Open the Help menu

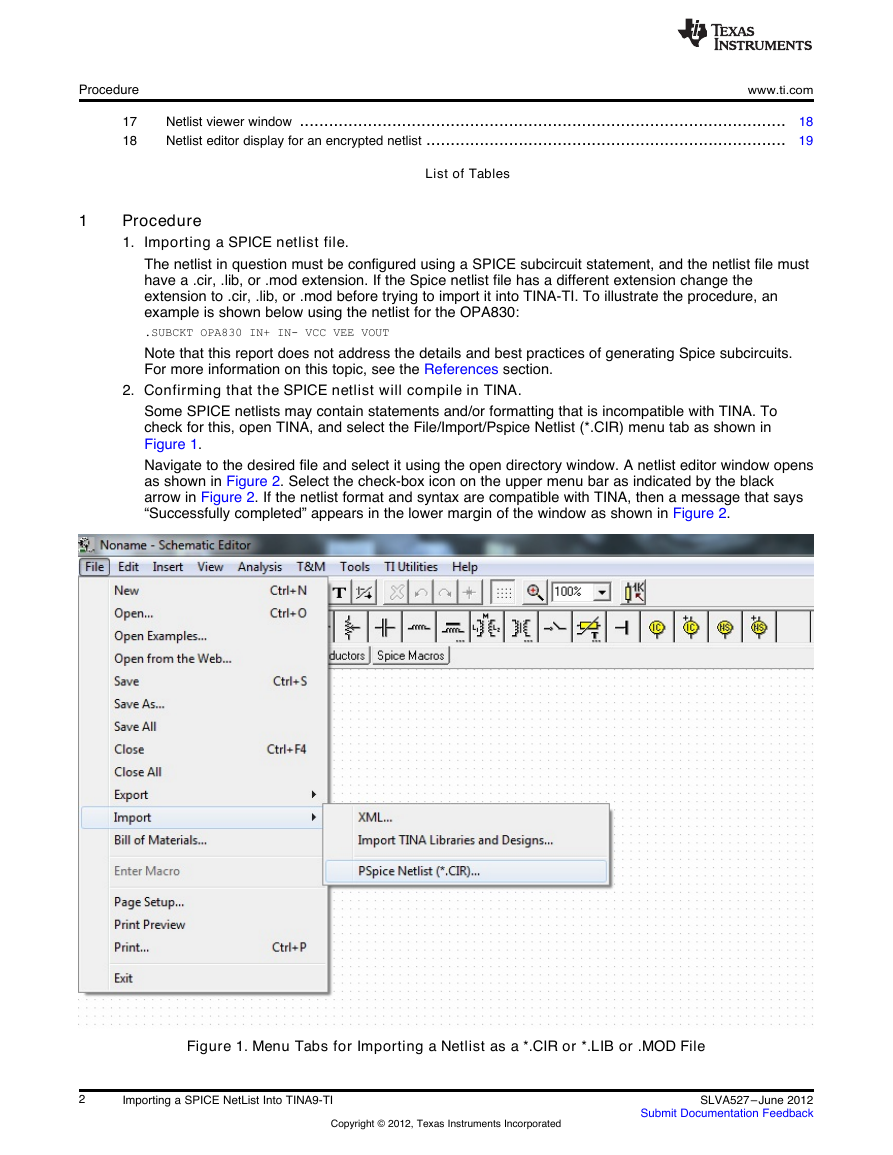(465, 567)
